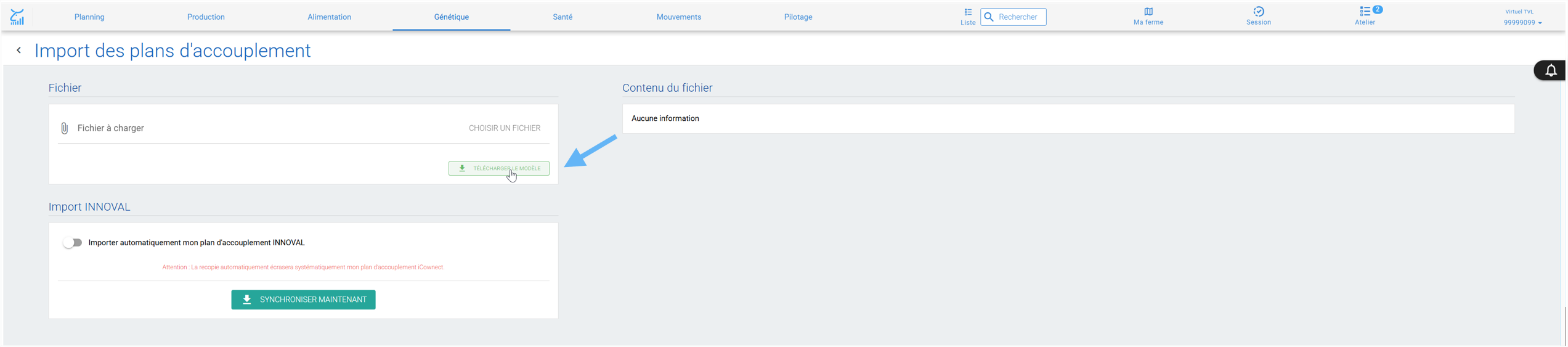Open the Atelier tasks icon

pyautogui.click(x=1364, y=12)
